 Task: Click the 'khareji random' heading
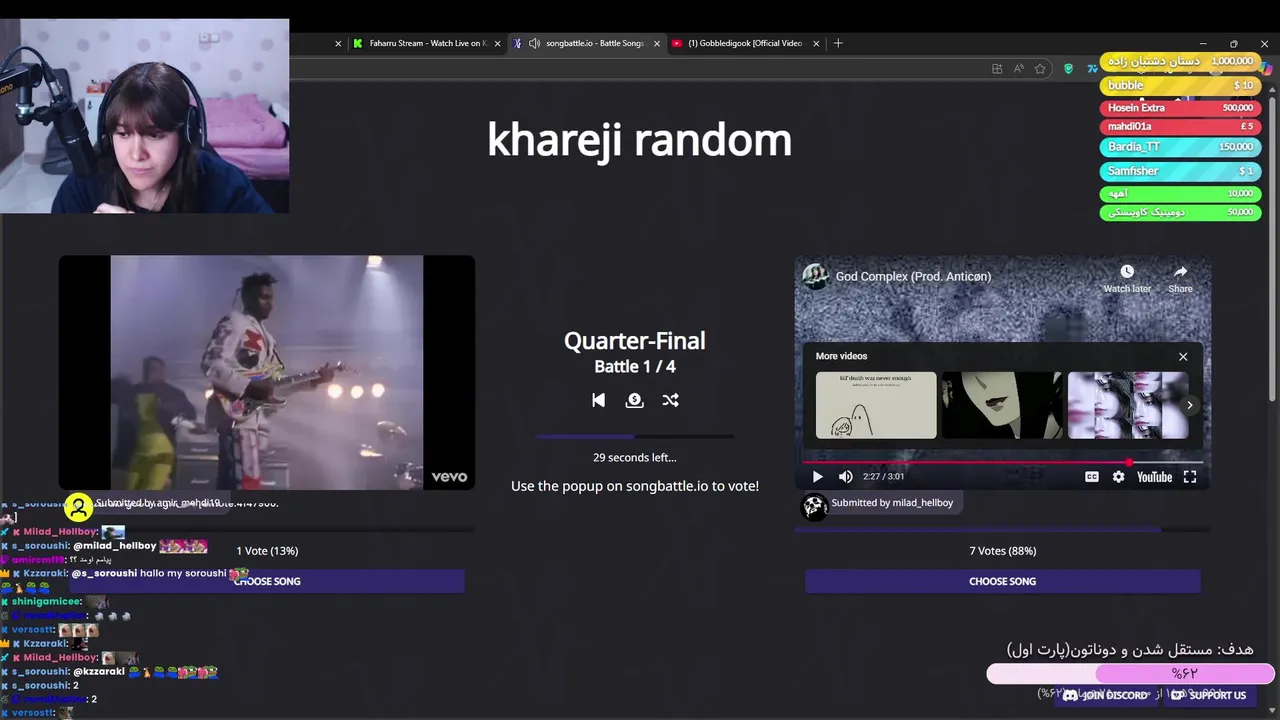pyautogui.click(x=639, y=140)
